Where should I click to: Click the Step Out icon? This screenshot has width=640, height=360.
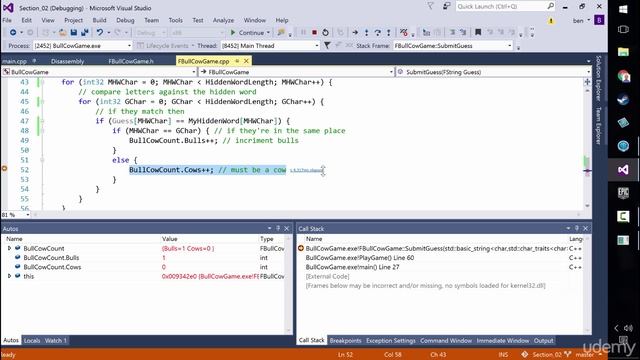[x=389, y=32]
